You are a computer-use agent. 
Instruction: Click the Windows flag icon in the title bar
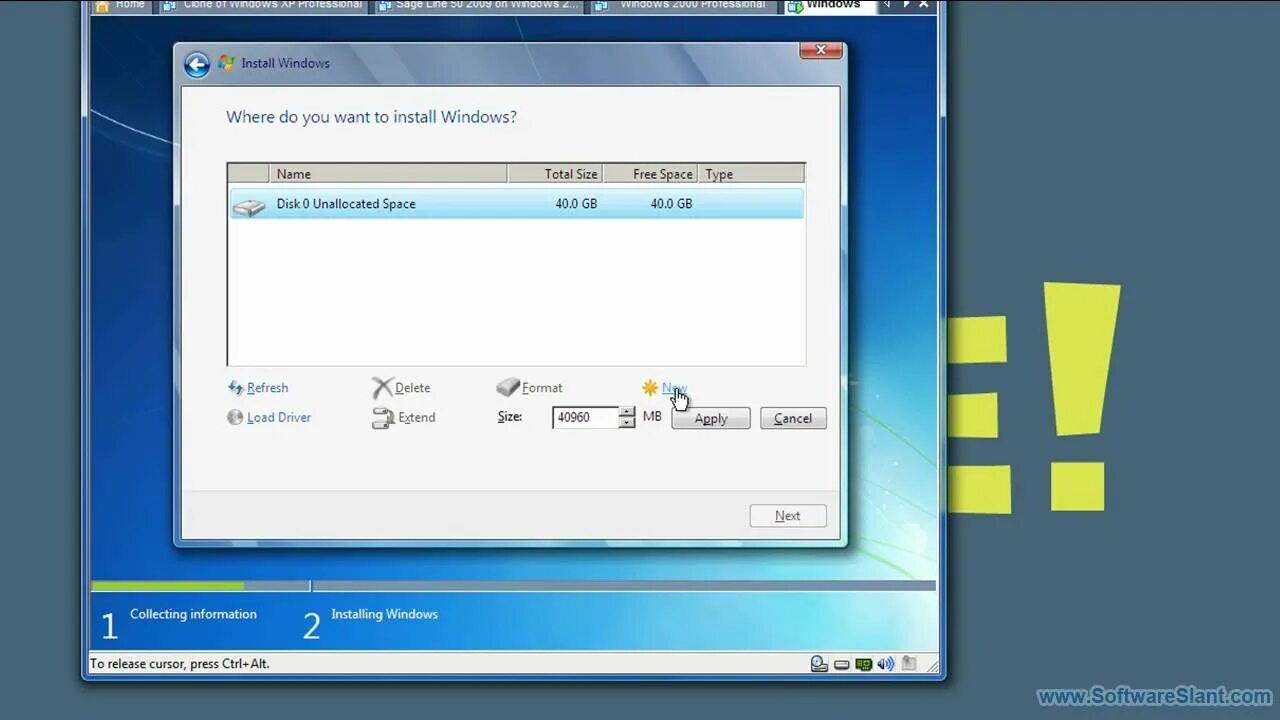click(x=226, y=63)
